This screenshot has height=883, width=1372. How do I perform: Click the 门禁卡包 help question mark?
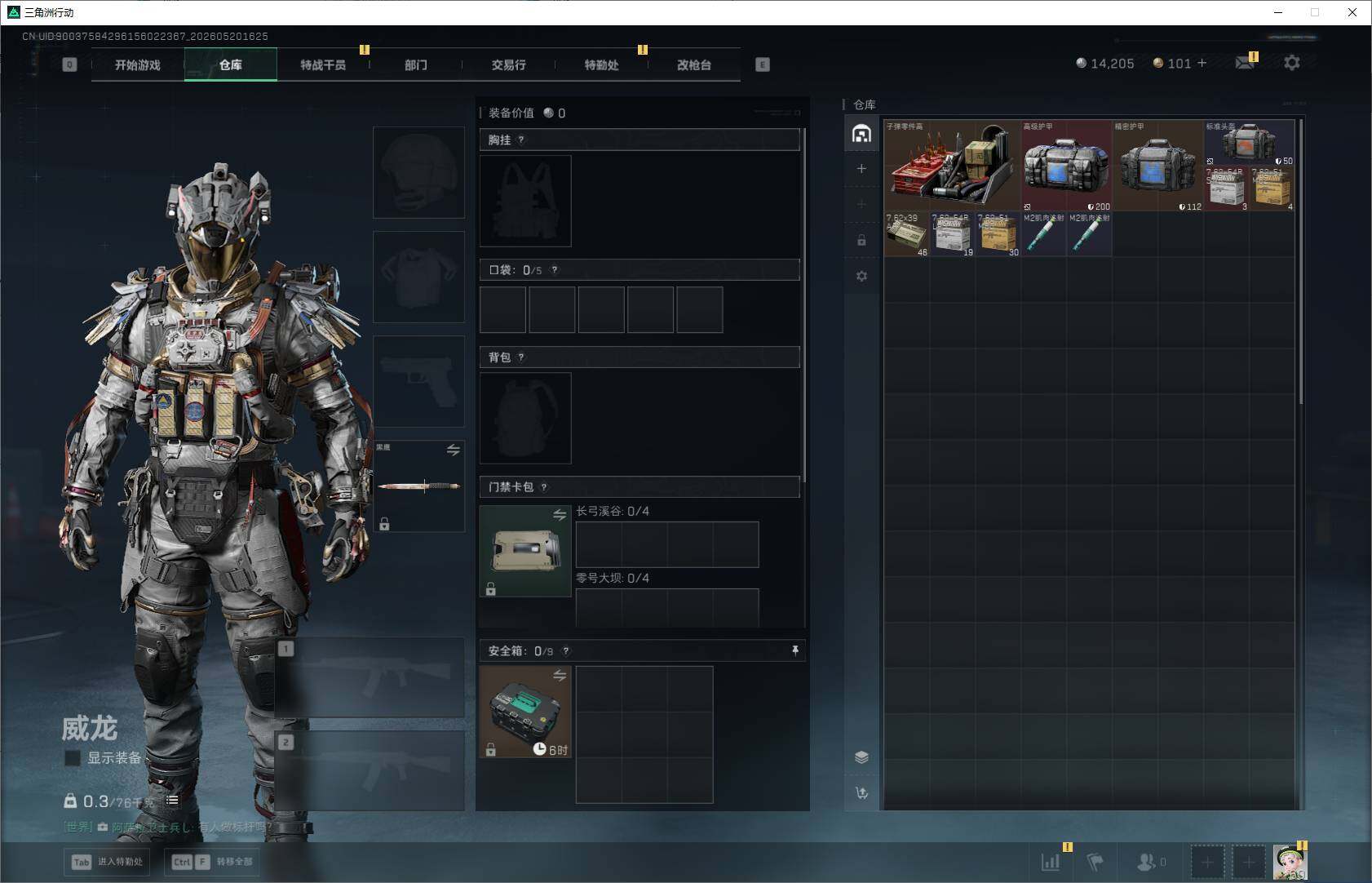pos(544,487)
